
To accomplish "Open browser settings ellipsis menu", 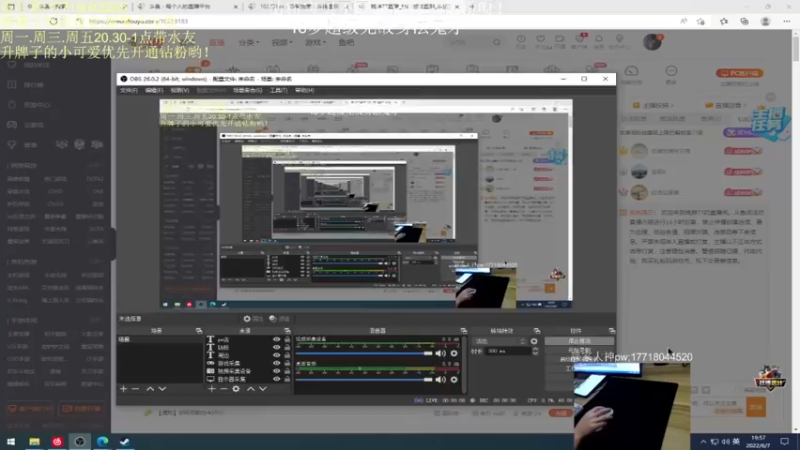I will tap(787, 21).
